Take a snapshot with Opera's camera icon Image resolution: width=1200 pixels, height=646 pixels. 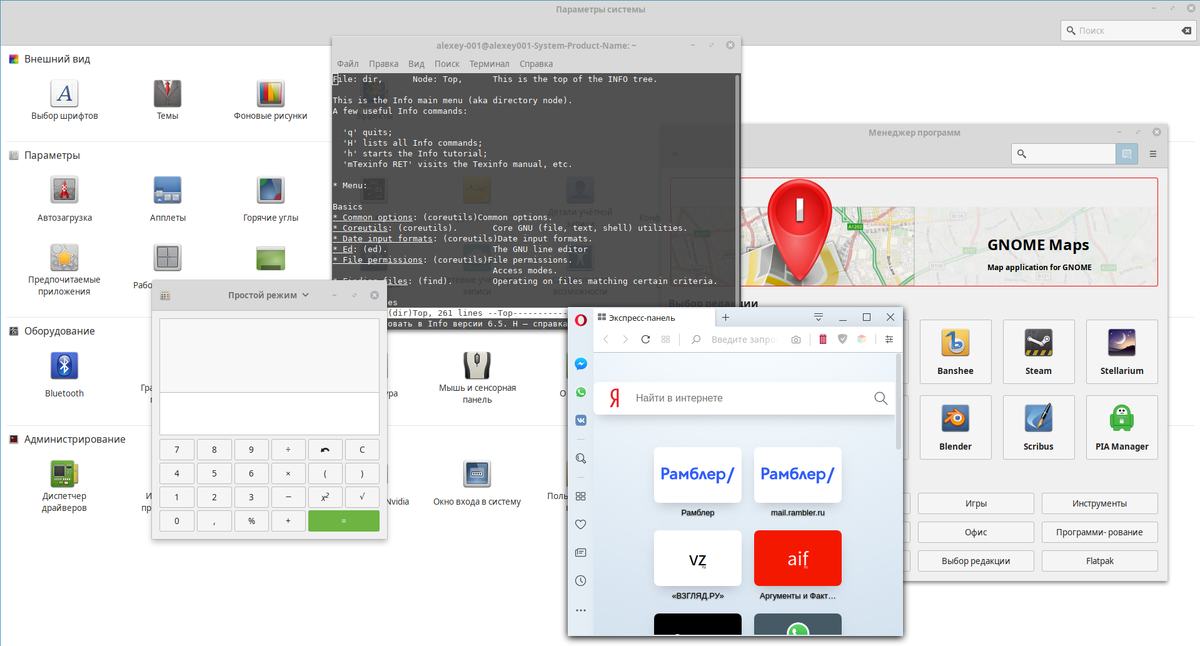[x=796, y=339]
